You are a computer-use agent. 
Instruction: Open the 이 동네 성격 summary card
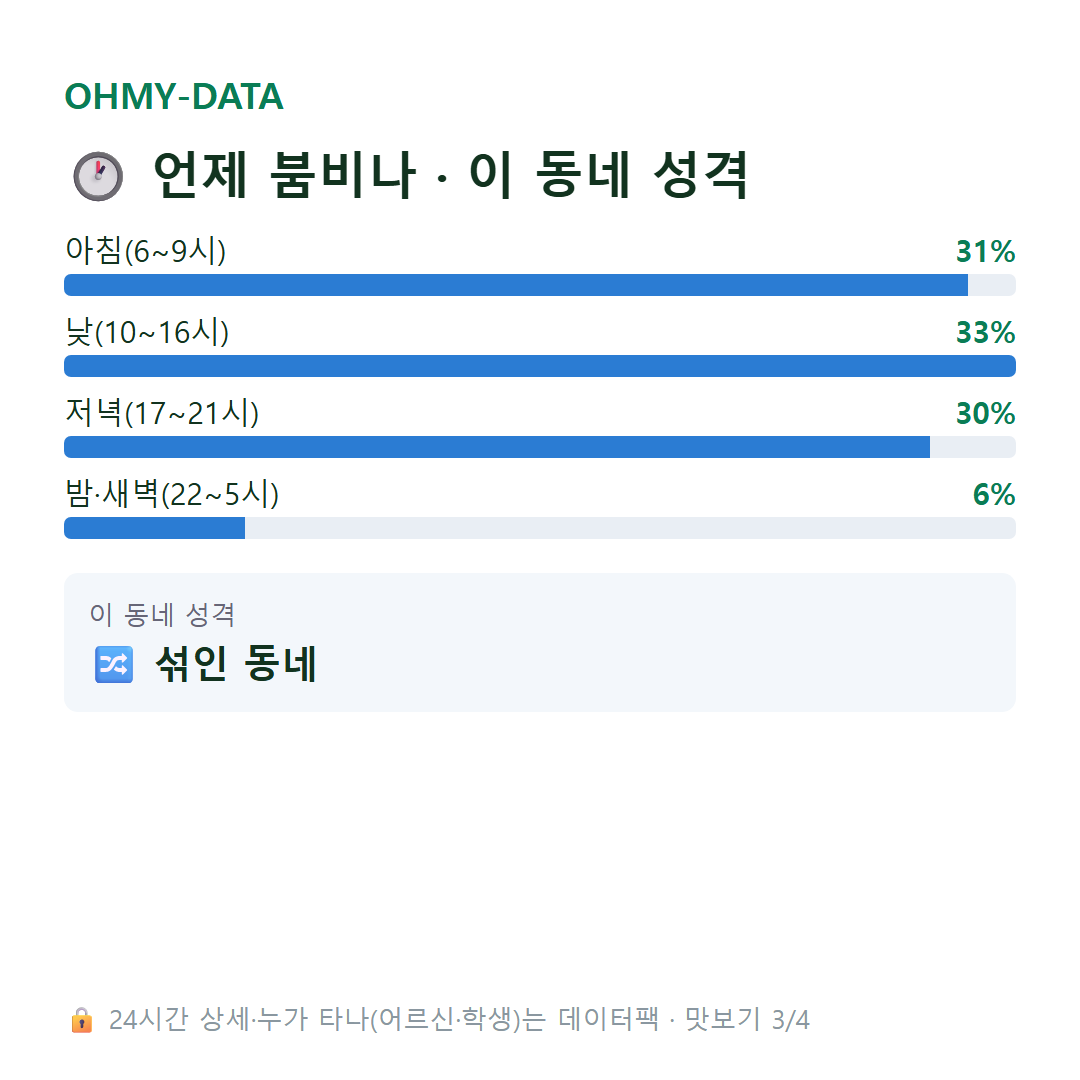540,643
